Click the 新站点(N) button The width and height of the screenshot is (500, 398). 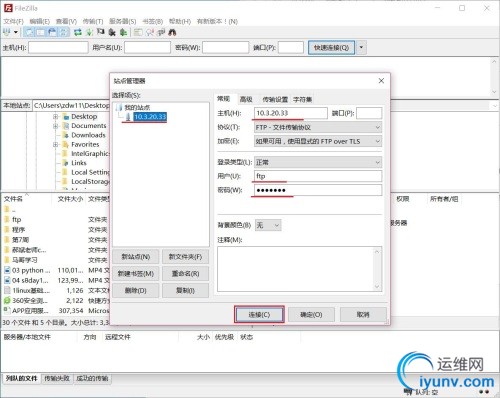136,257
